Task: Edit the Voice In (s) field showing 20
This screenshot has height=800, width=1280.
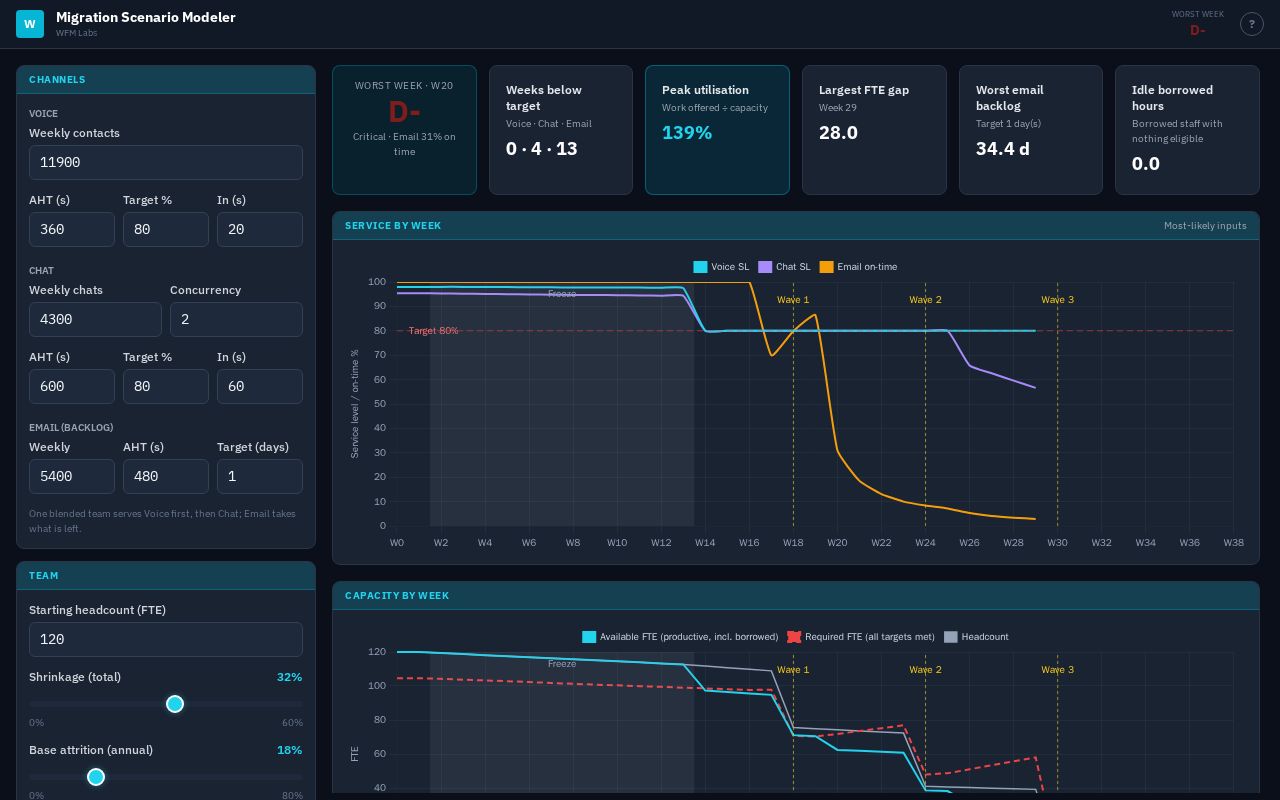Action: point(260,229)
